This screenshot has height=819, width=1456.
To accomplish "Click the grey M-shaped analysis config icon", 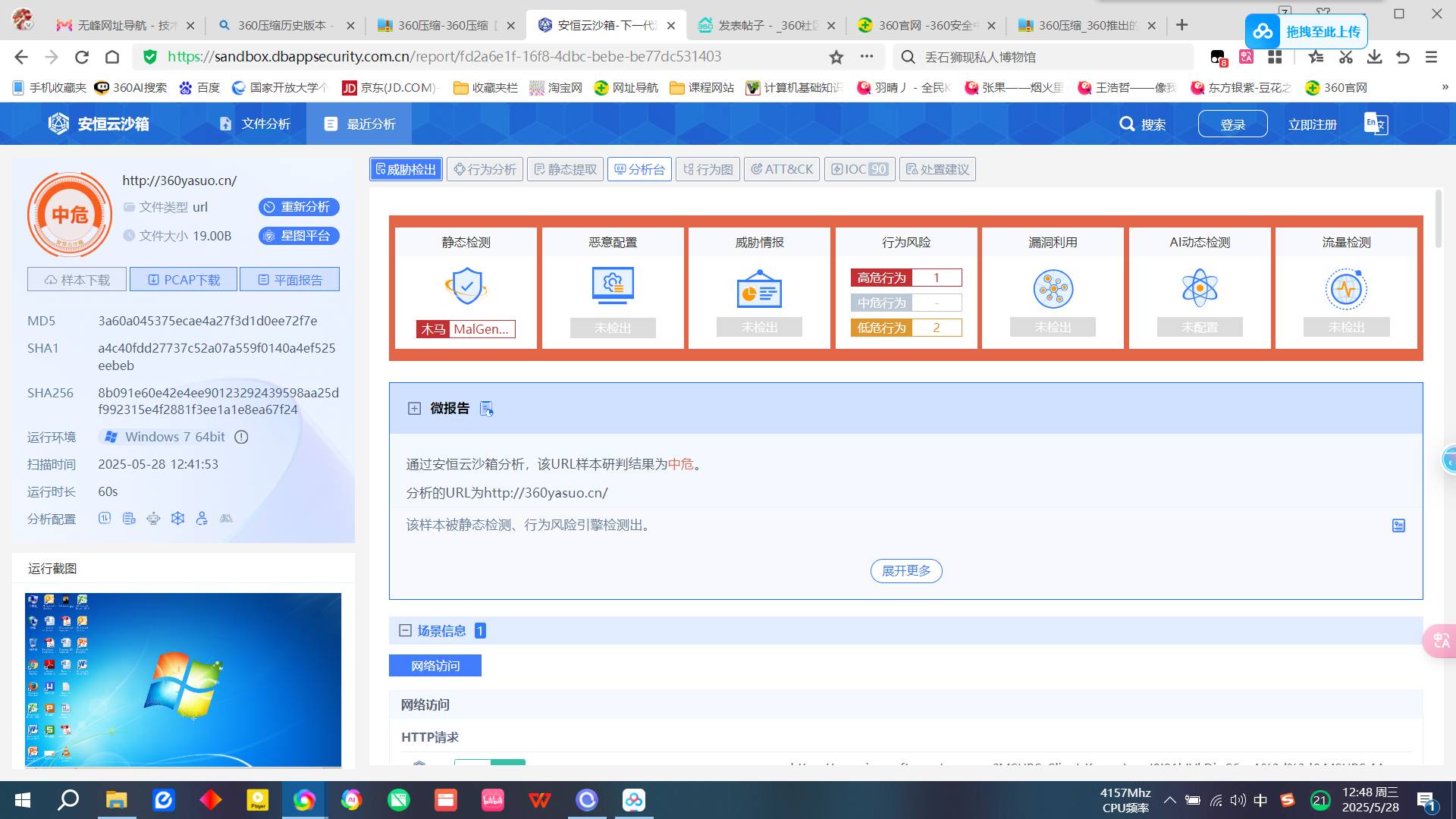I will tap(226, 518).
